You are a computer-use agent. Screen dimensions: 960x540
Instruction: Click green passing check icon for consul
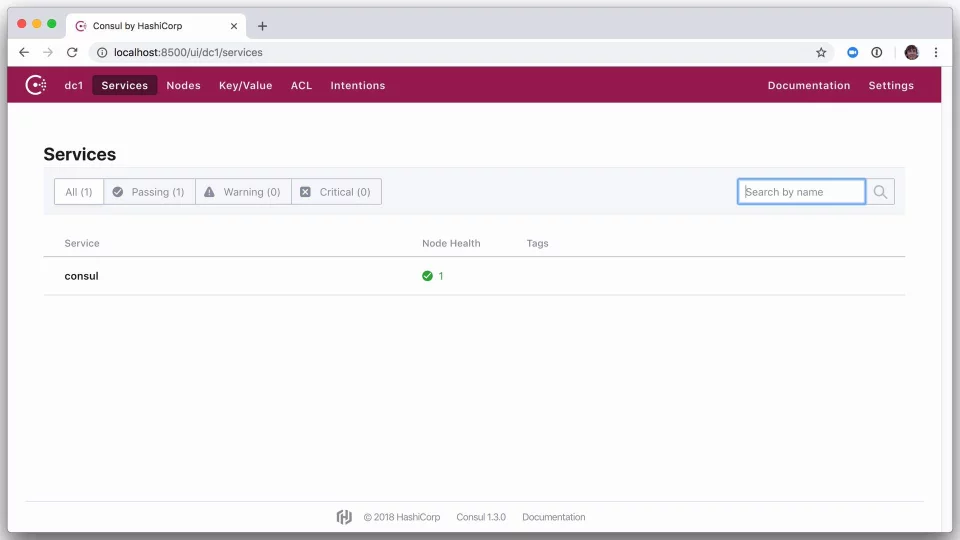pos(427,276)
